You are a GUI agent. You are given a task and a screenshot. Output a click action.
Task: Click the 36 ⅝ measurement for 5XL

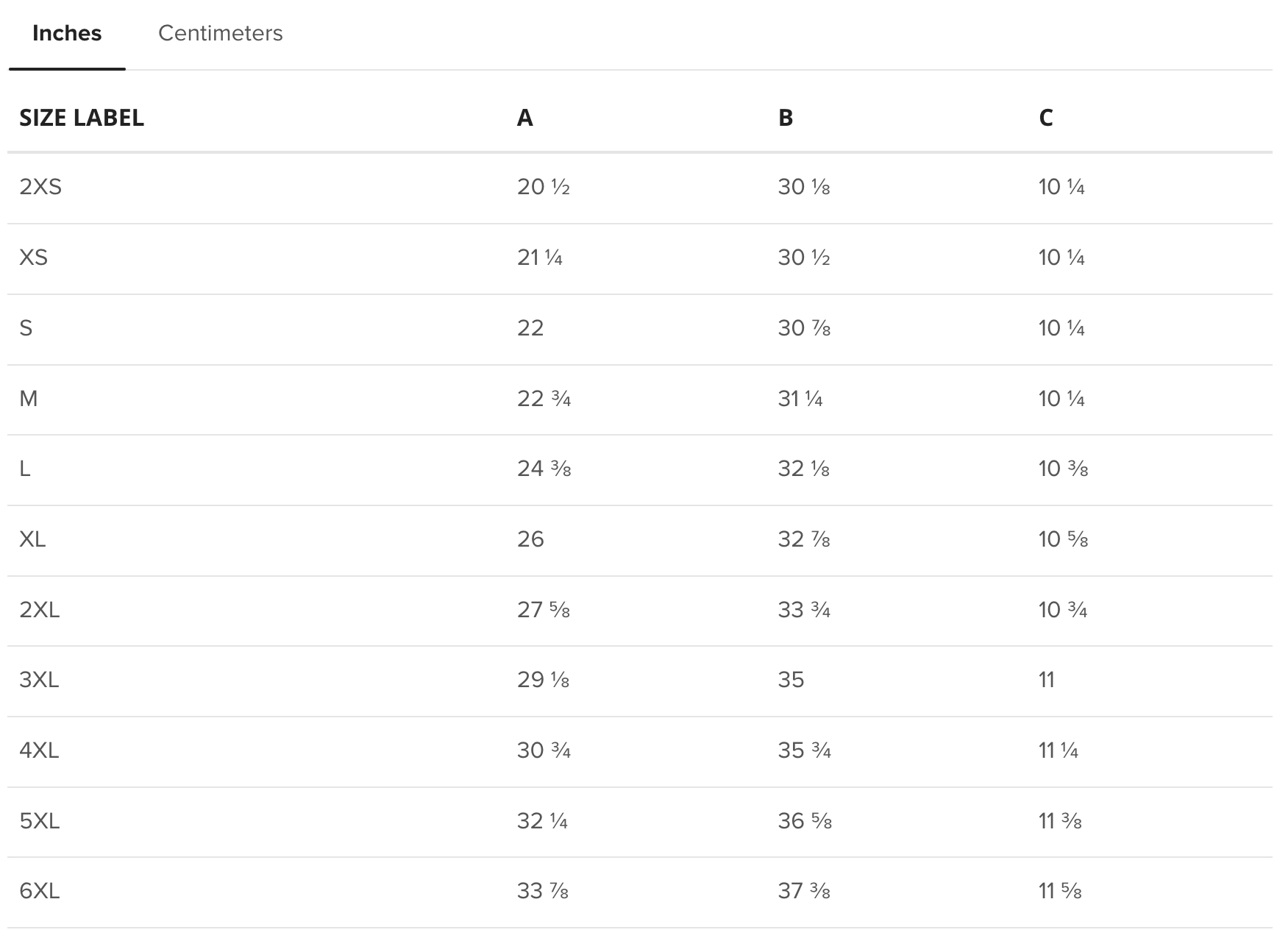click(x=805, y=821)
